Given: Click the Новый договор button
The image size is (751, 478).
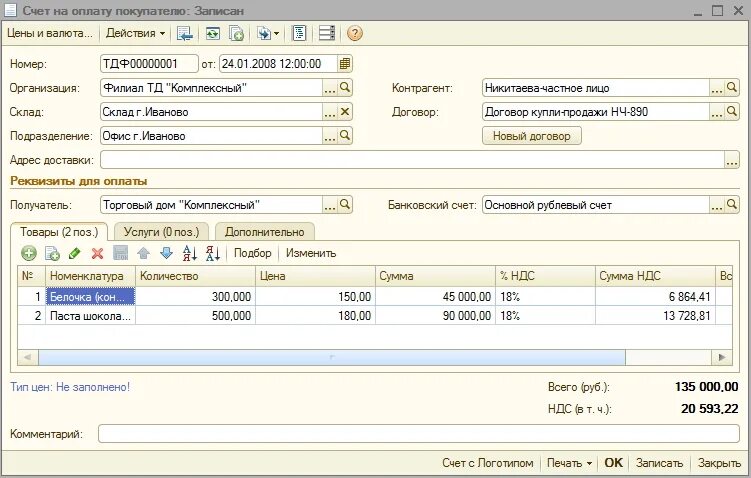Looking at the screenshot, I should point(532,136).
